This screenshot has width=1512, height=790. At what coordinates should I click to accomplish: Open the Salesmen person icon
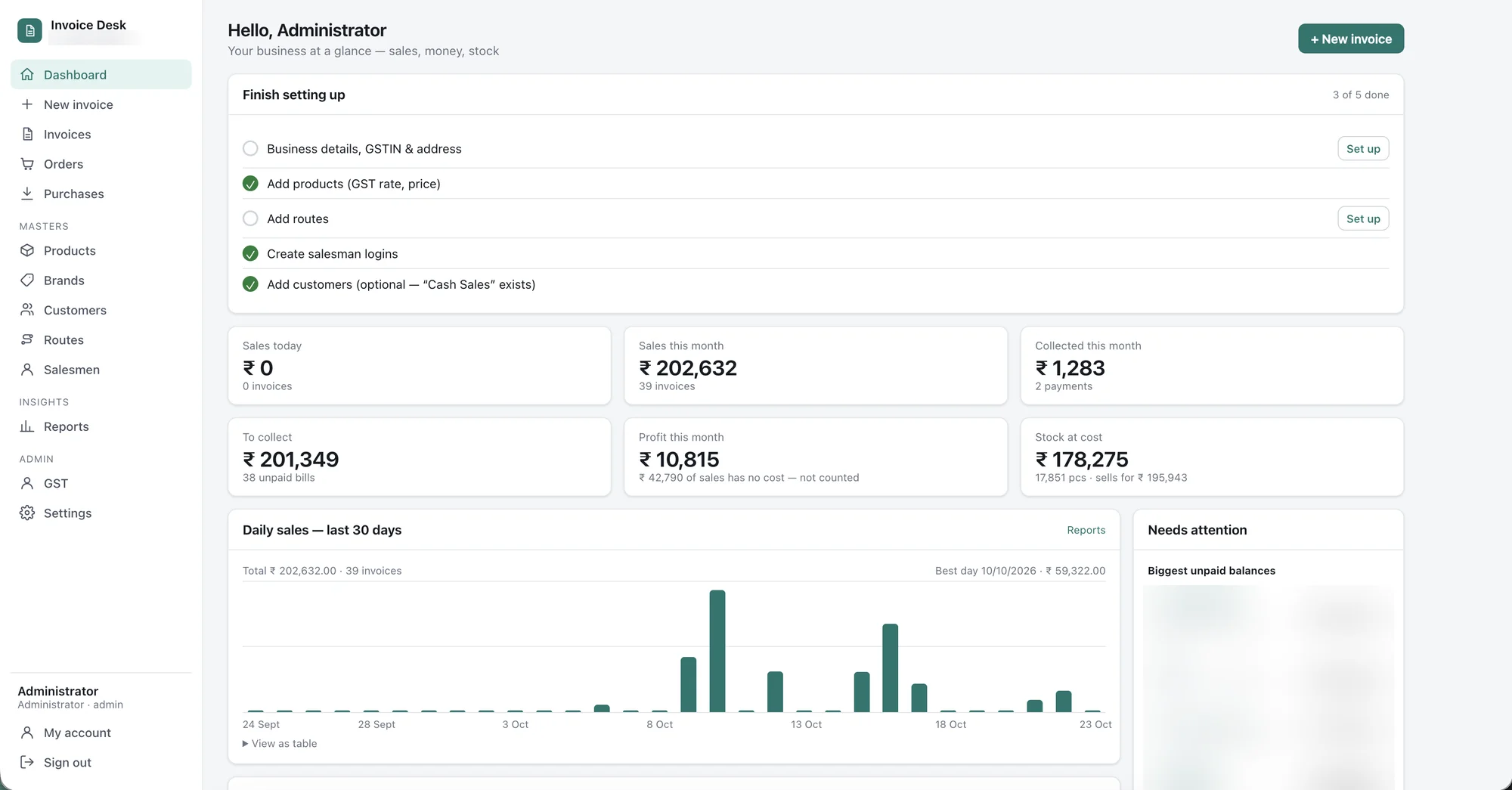click(x=27, y=370)
